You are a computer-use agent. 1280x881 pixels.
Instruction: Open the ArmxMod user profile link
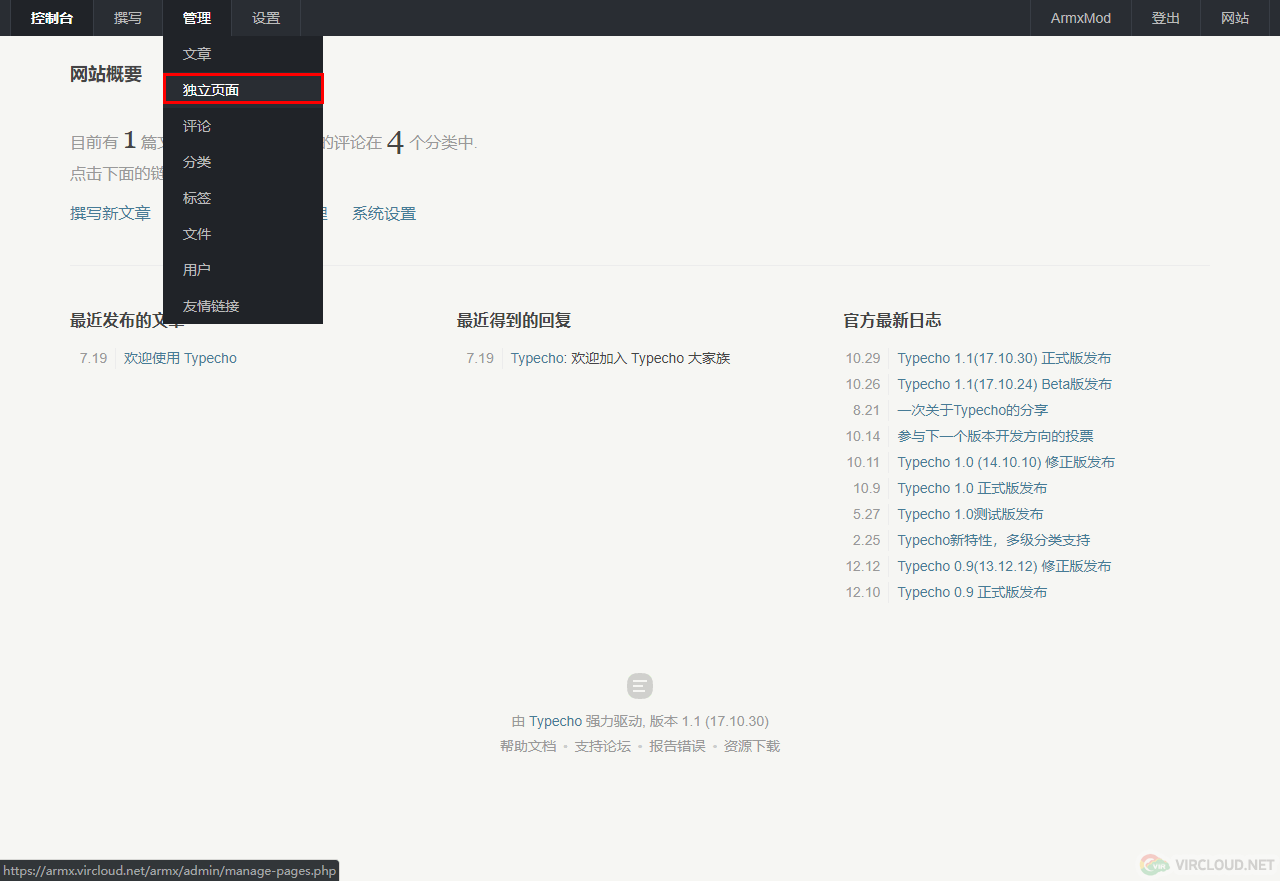point(1081,18)
